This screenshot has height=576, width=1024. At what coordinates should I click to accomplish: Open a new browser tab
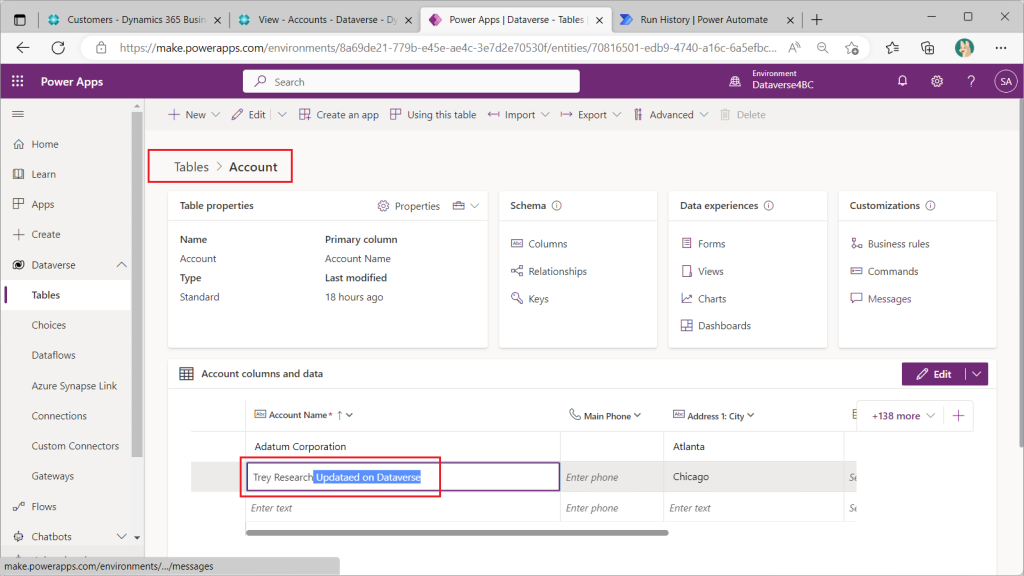816,20
